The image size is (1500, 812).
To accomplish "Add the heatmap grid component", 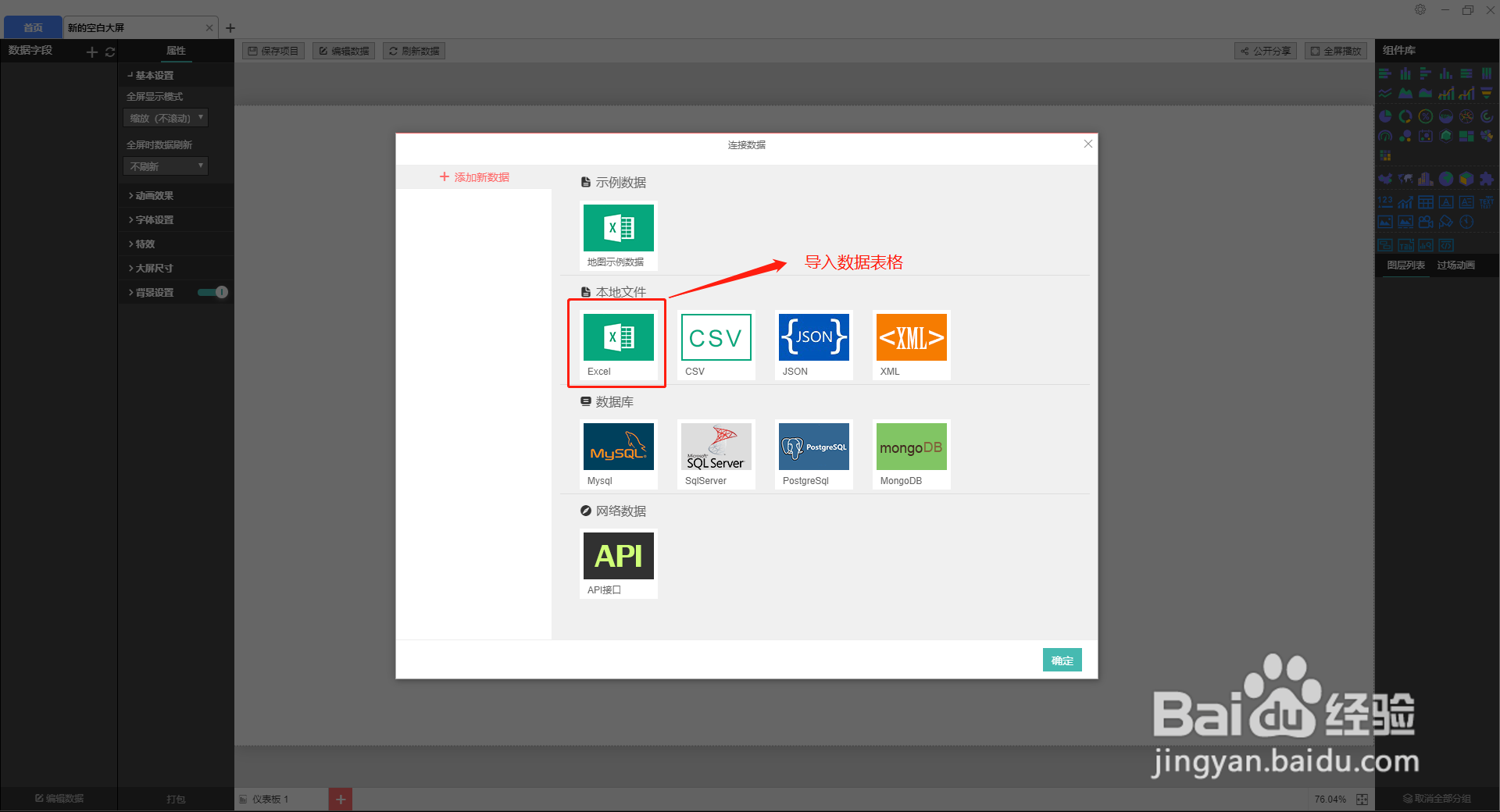I will point(1385,155).
